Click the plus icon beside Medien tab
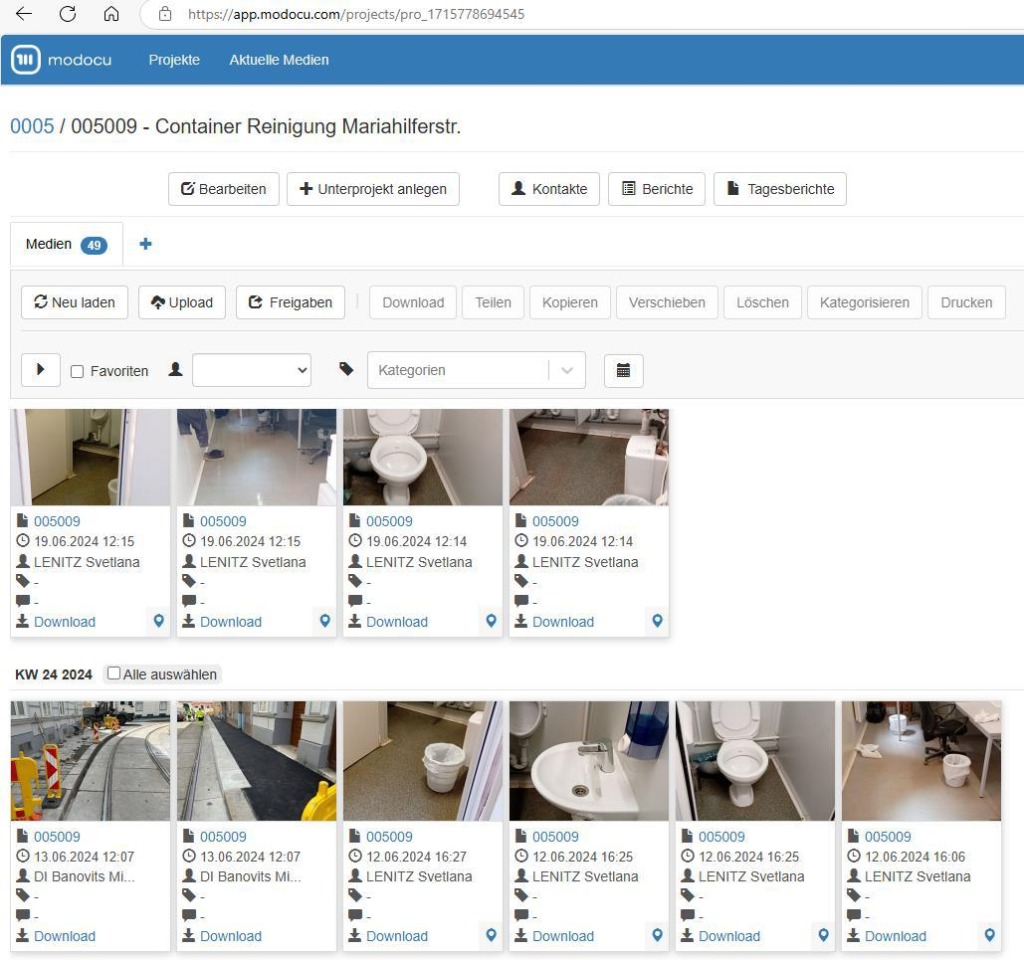This screenshot has width=1024, height=960. point(145,244)
